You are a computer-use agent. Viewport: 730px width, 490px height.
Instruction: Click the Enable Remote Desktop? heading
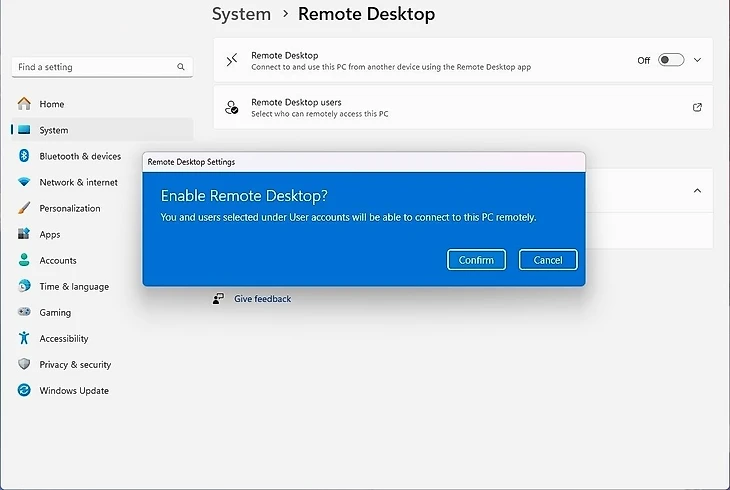point(244,196)
